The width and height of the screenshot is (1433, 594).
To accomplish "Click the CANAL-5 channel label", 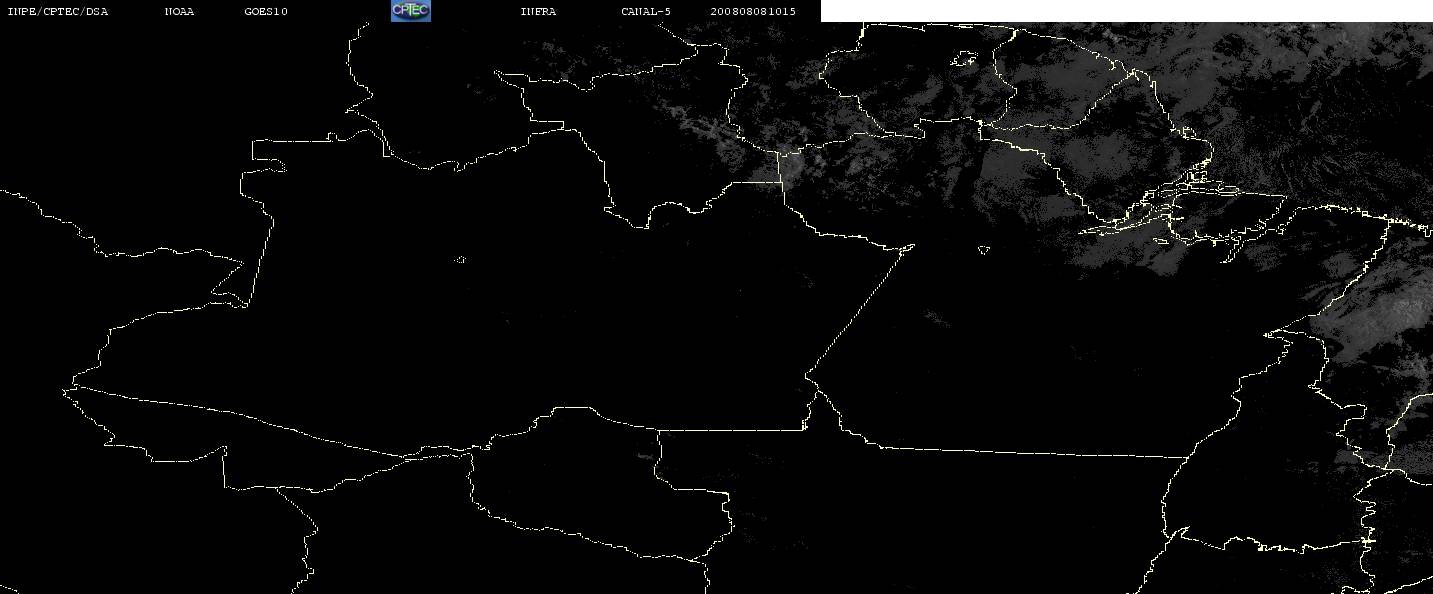I will pos(646,12).
